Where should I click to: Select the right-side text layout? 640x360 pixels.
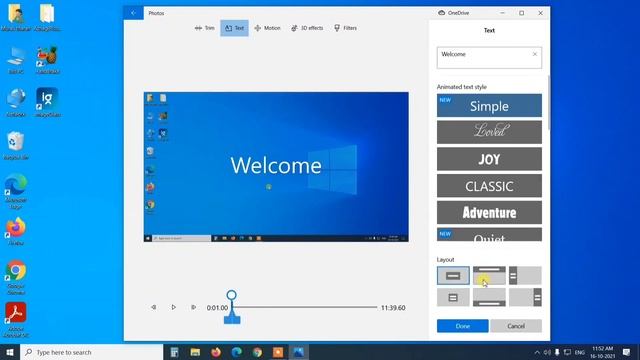tap(525, 298)
